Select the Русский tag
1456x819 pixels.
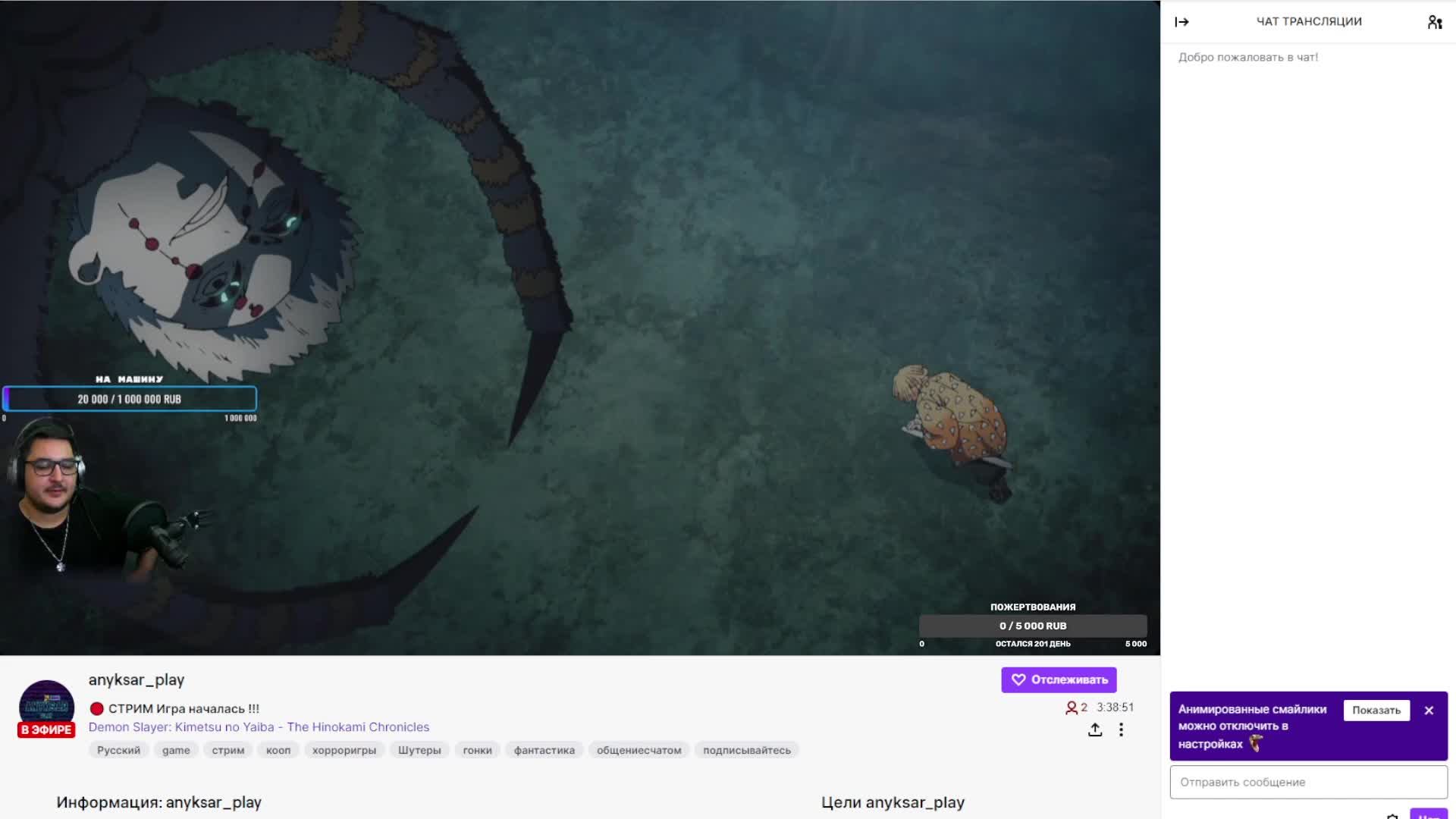tap(118, 750)
